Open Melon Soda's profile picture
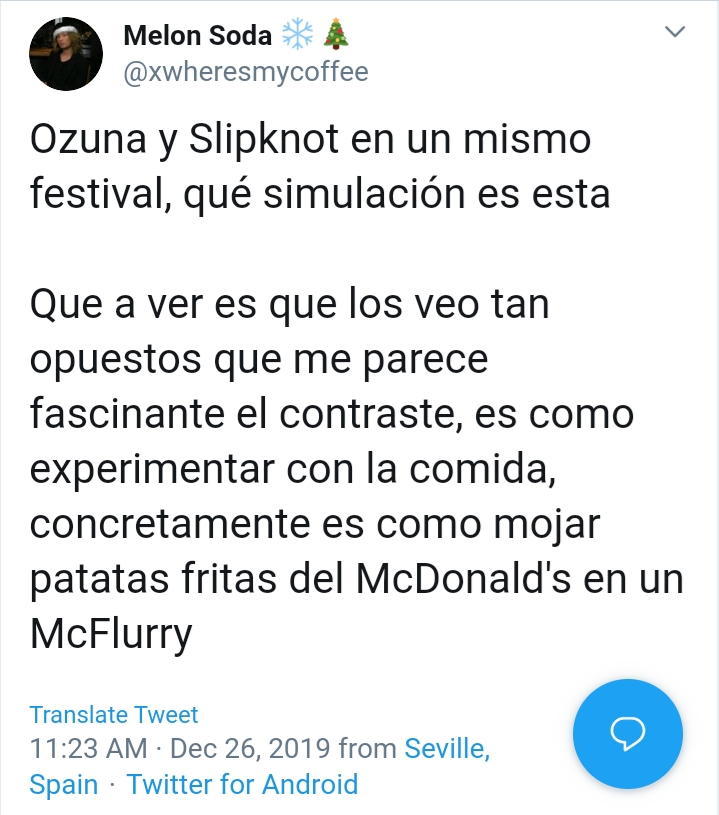 [65, 53]
